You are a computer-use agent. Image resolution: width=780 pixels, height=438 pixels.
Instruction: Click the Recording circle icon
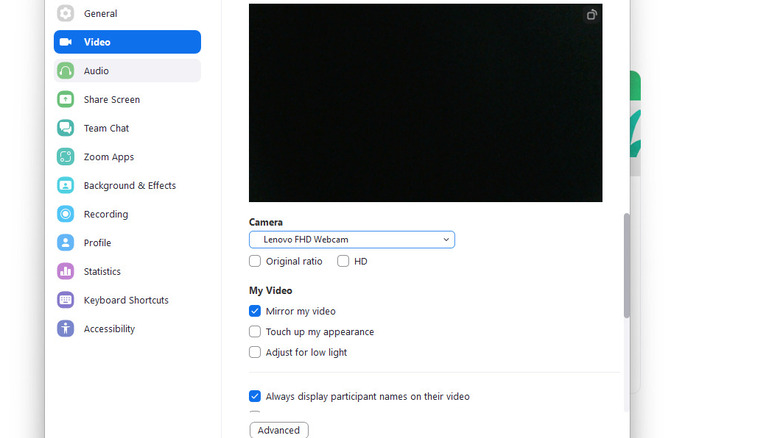coord(65,214)
